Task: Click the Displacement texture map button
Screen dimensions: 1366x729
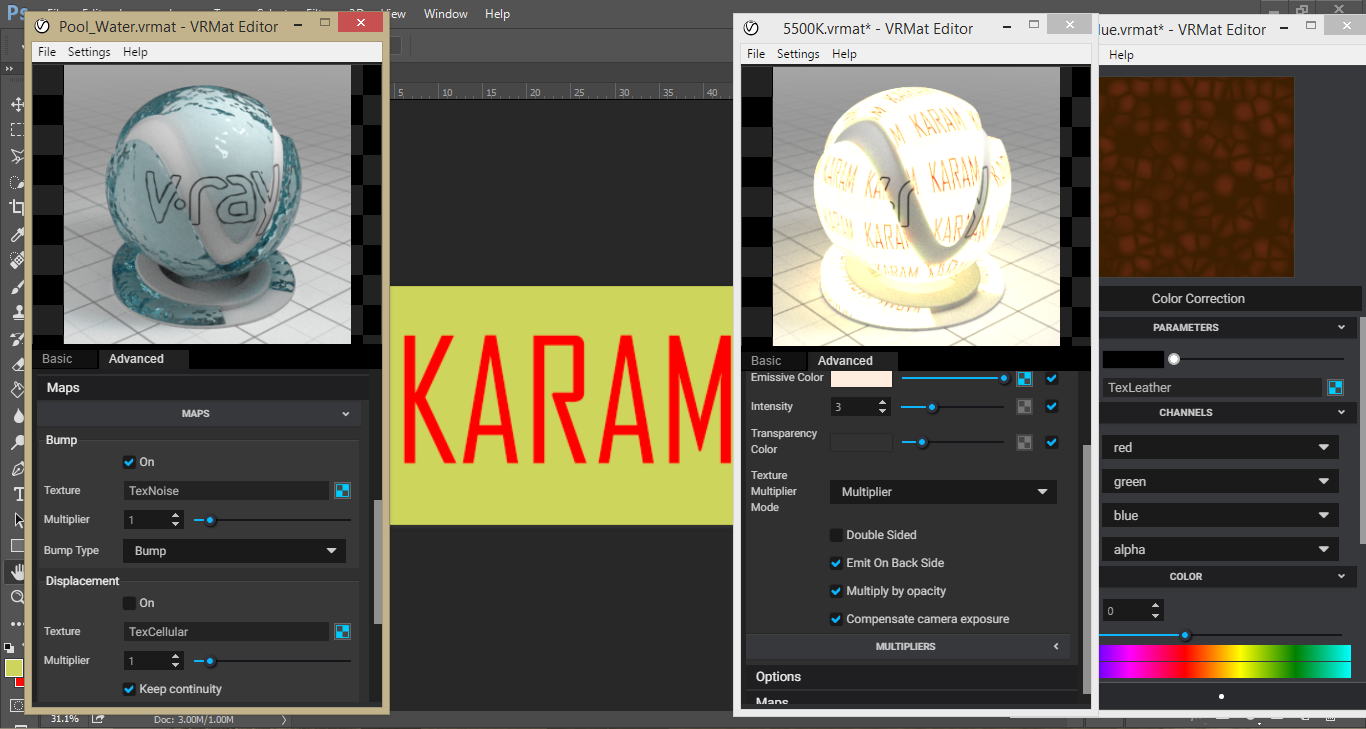Action: click(343, 631)
